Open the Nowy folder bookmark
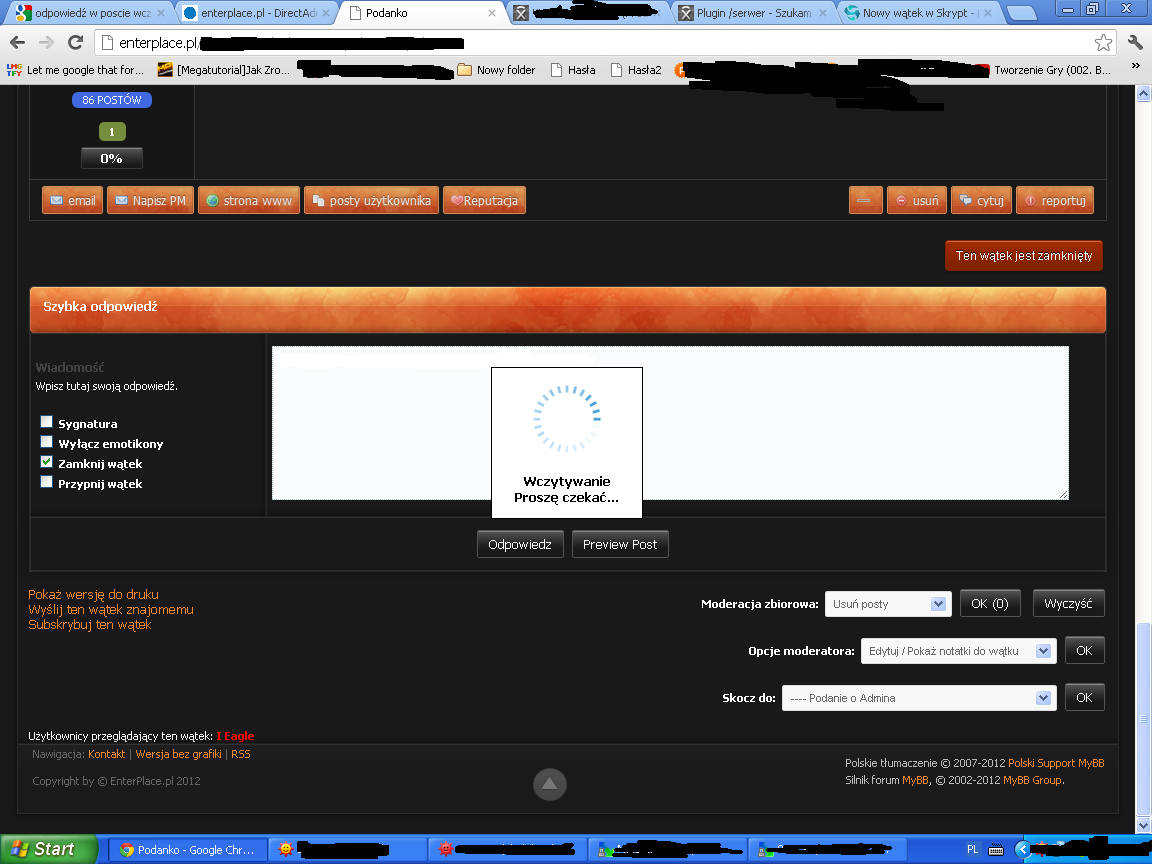Viewport: 1152px width, 864px height. 496,70
